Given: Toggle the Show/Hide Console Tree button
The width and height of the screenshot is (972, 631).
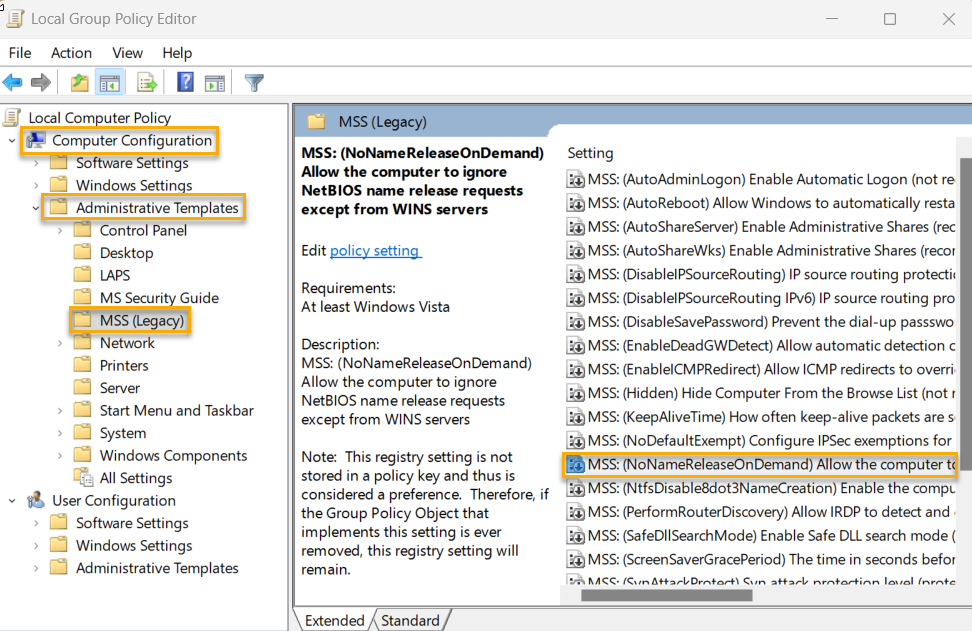Looking at the screenshot, I should 110,82.
